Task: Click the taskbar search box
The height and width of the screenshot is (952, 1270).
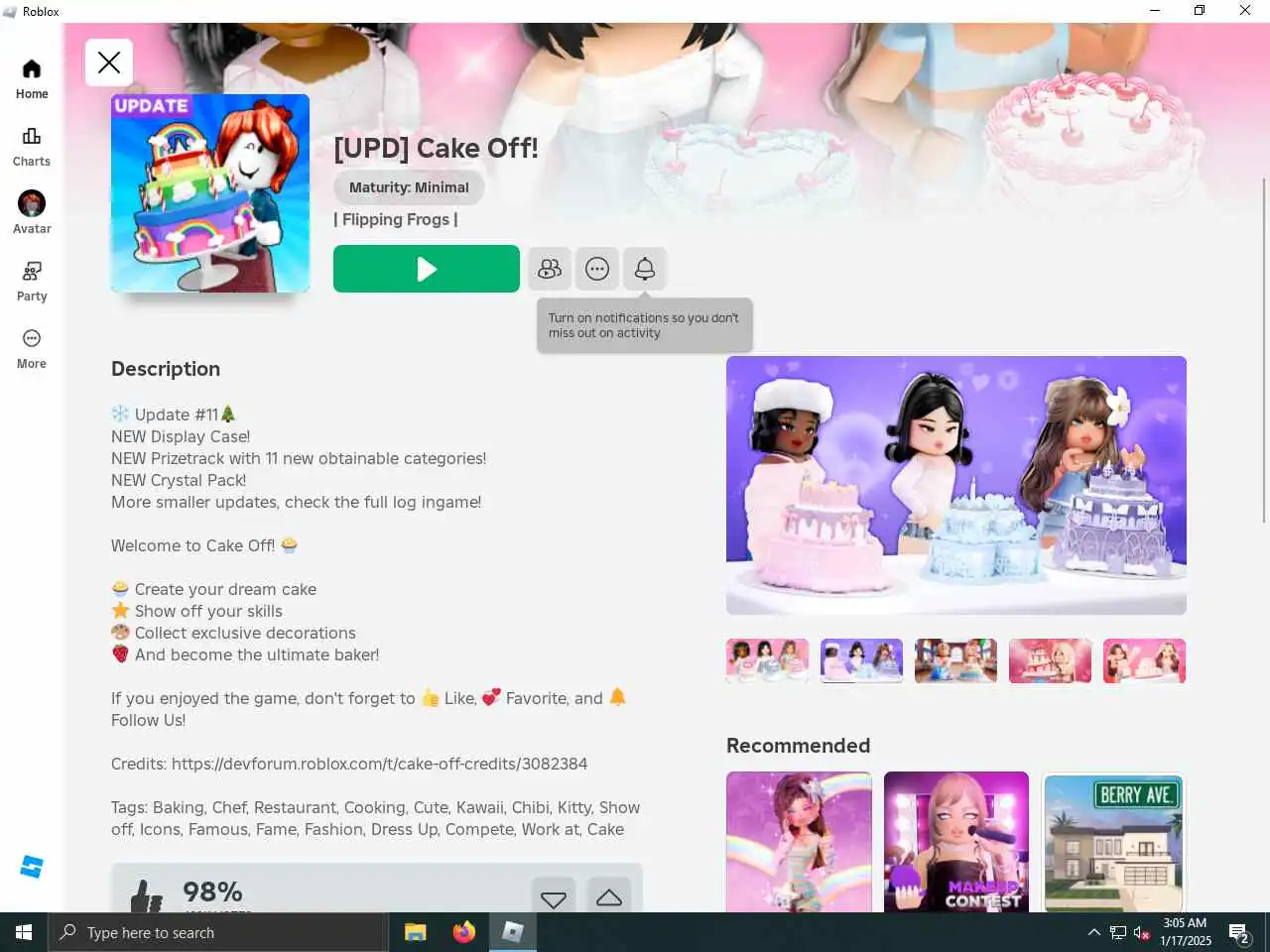Action: pyautogui.click(x=217, y=932)
